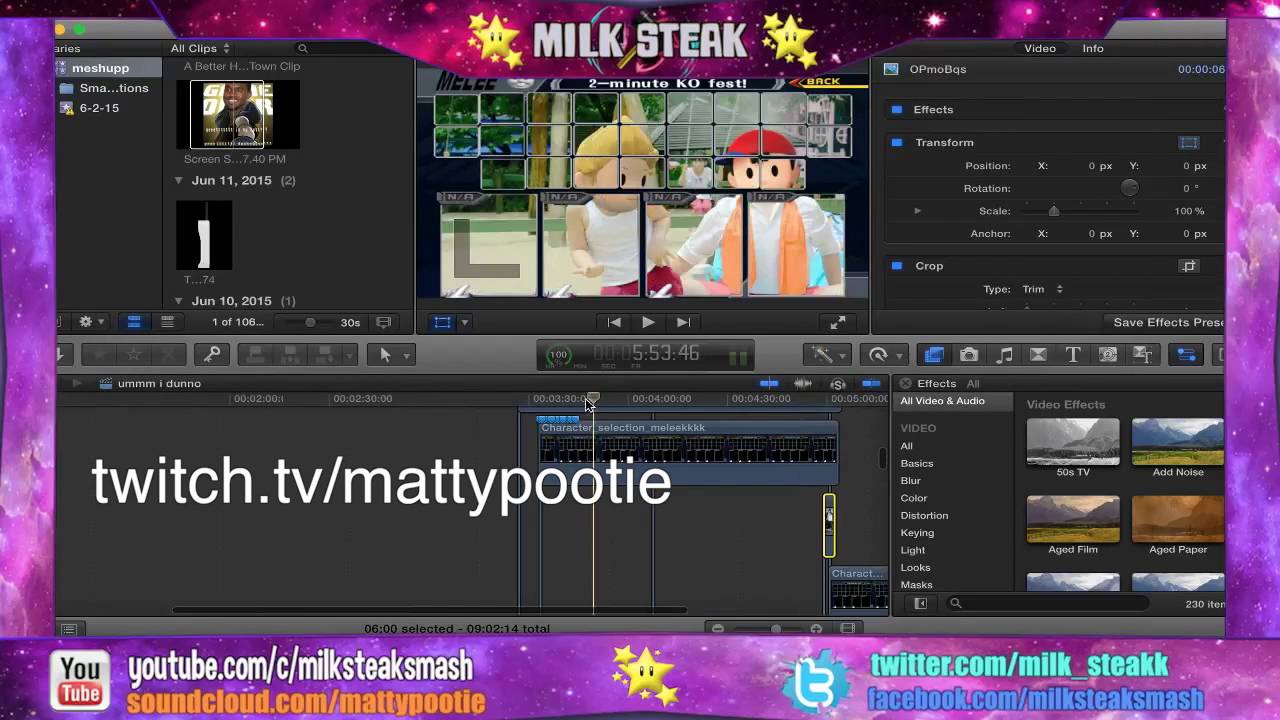Select the Add Noise effect thumbnail
The width and height of the screenshot is (1280, 720).
point(1178,442)
